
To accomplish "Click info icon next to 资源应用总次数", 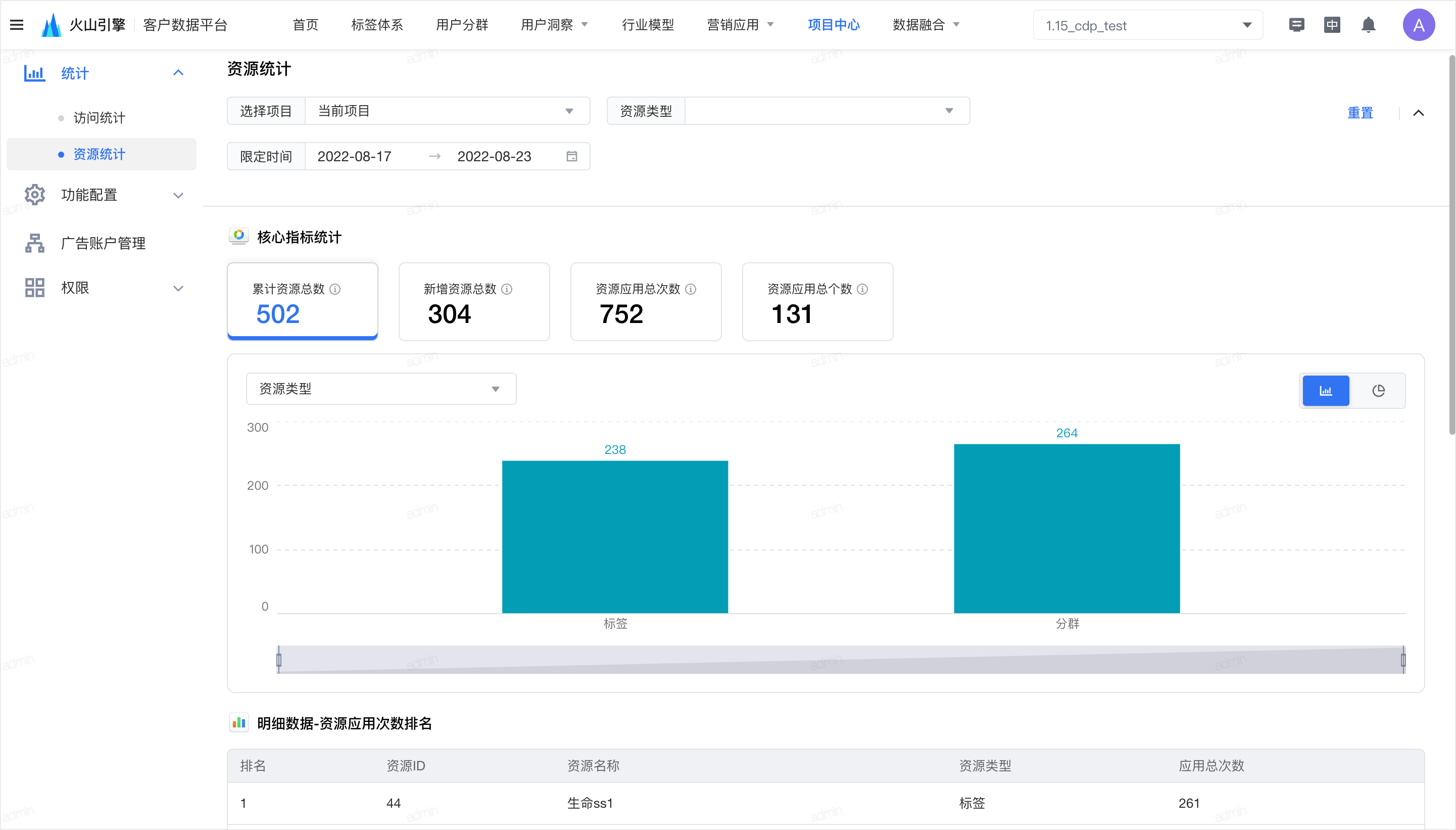I will pyautogui.click(x=691, y=289).
